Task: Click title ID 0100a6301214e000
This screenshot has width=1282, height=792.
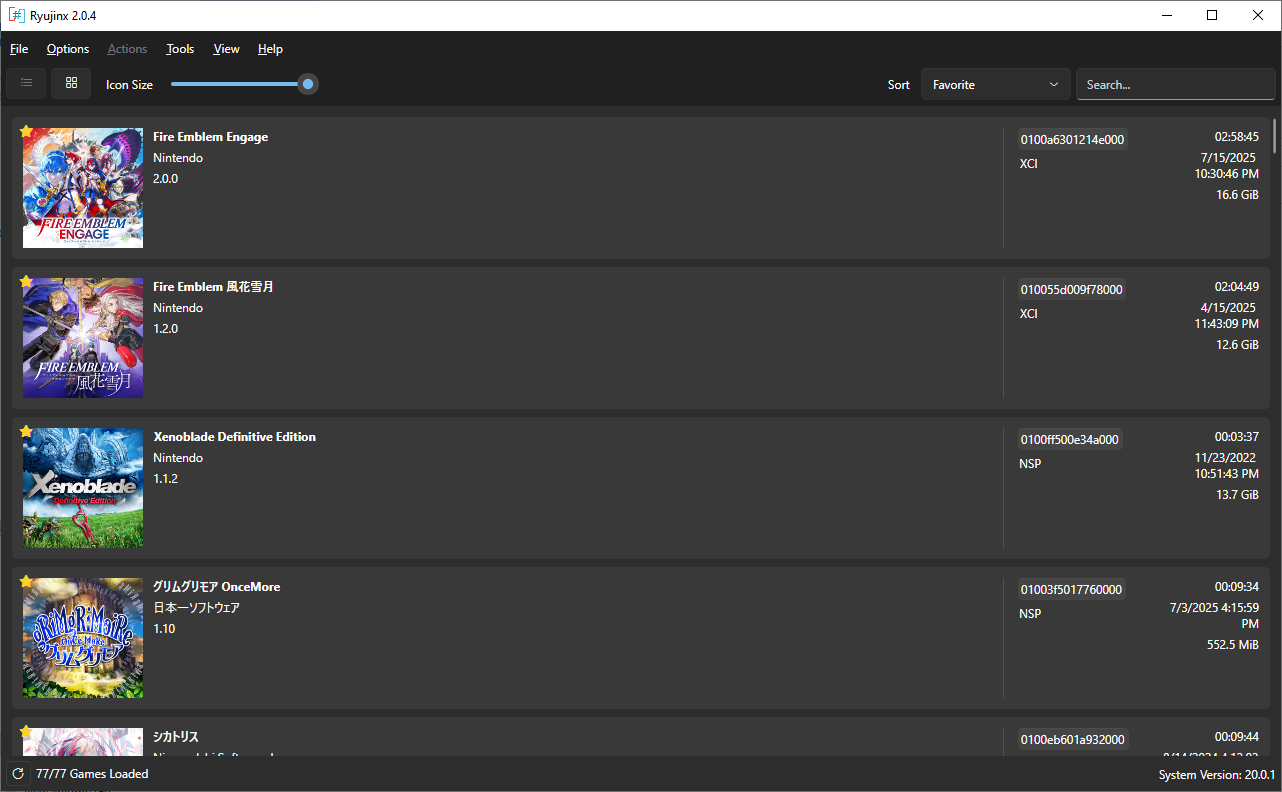Action: pyautogui.click(x=1072, y=139)
